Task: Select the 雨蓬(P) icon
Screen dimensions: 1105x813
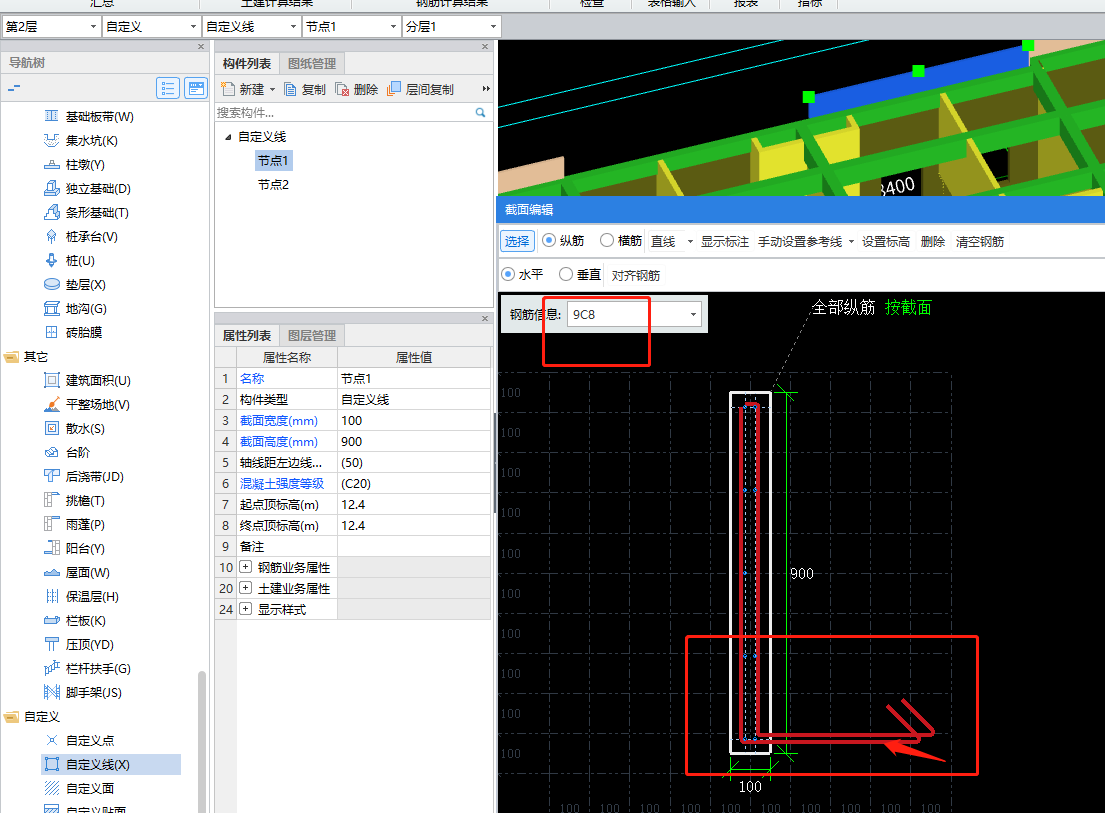Action: (51, 524)
